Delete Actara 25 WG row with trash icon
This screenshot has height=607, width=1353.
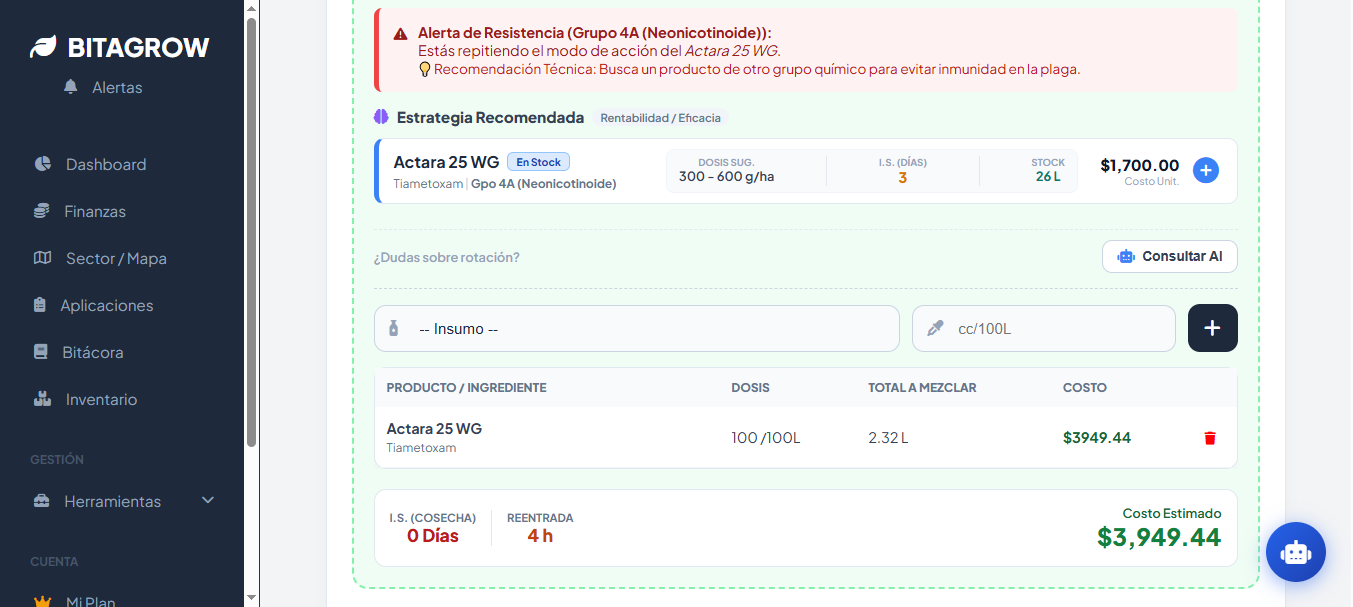click(1210, 438)
